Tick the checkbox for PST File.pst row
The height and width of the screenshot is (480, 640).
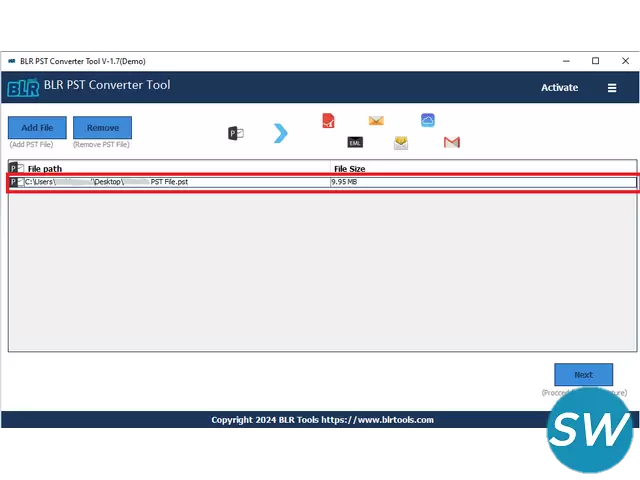coord(19,182)
